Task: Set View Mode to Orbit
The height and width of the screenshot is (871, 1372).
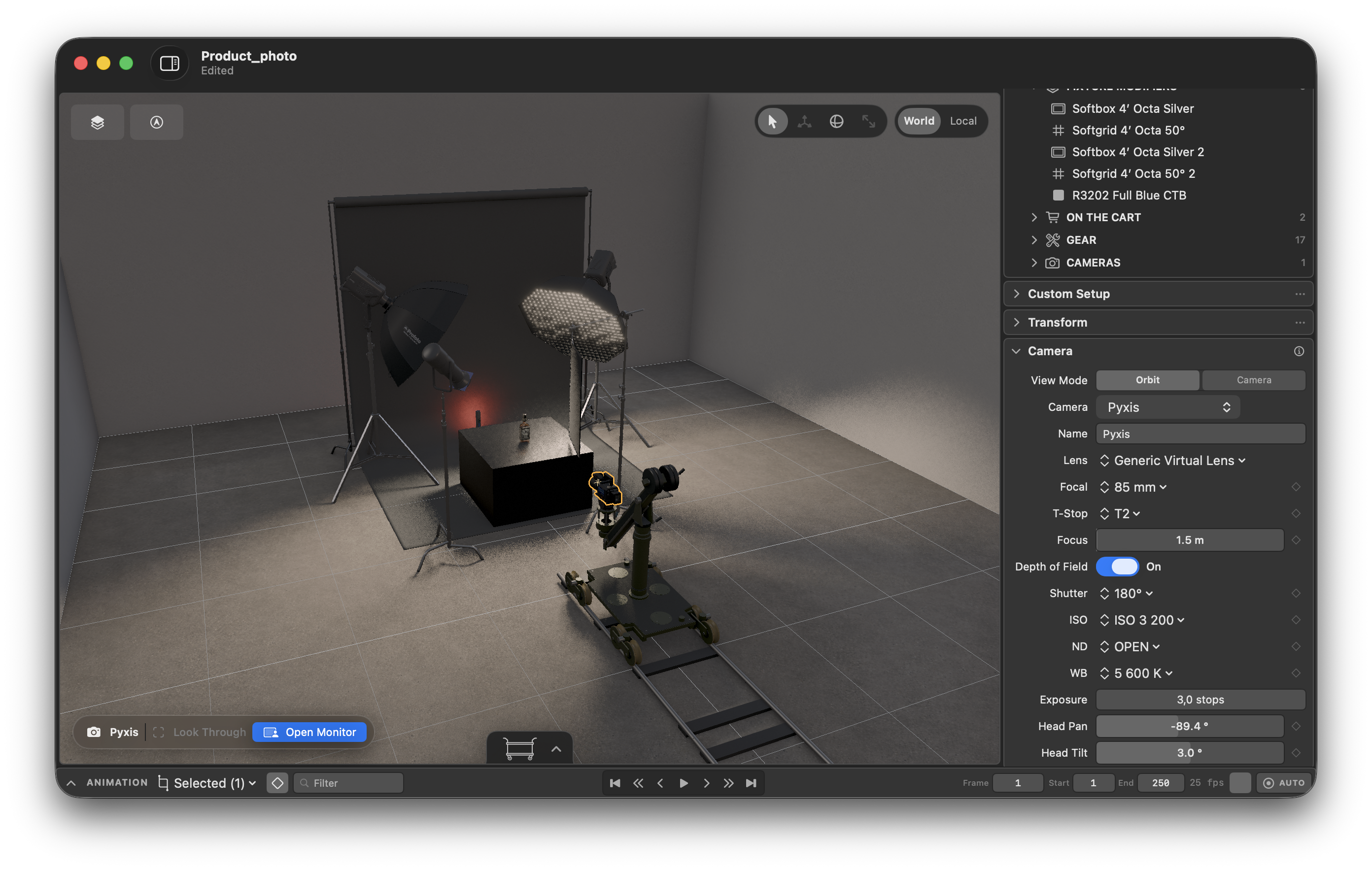Action: (x=1147, y=380)
